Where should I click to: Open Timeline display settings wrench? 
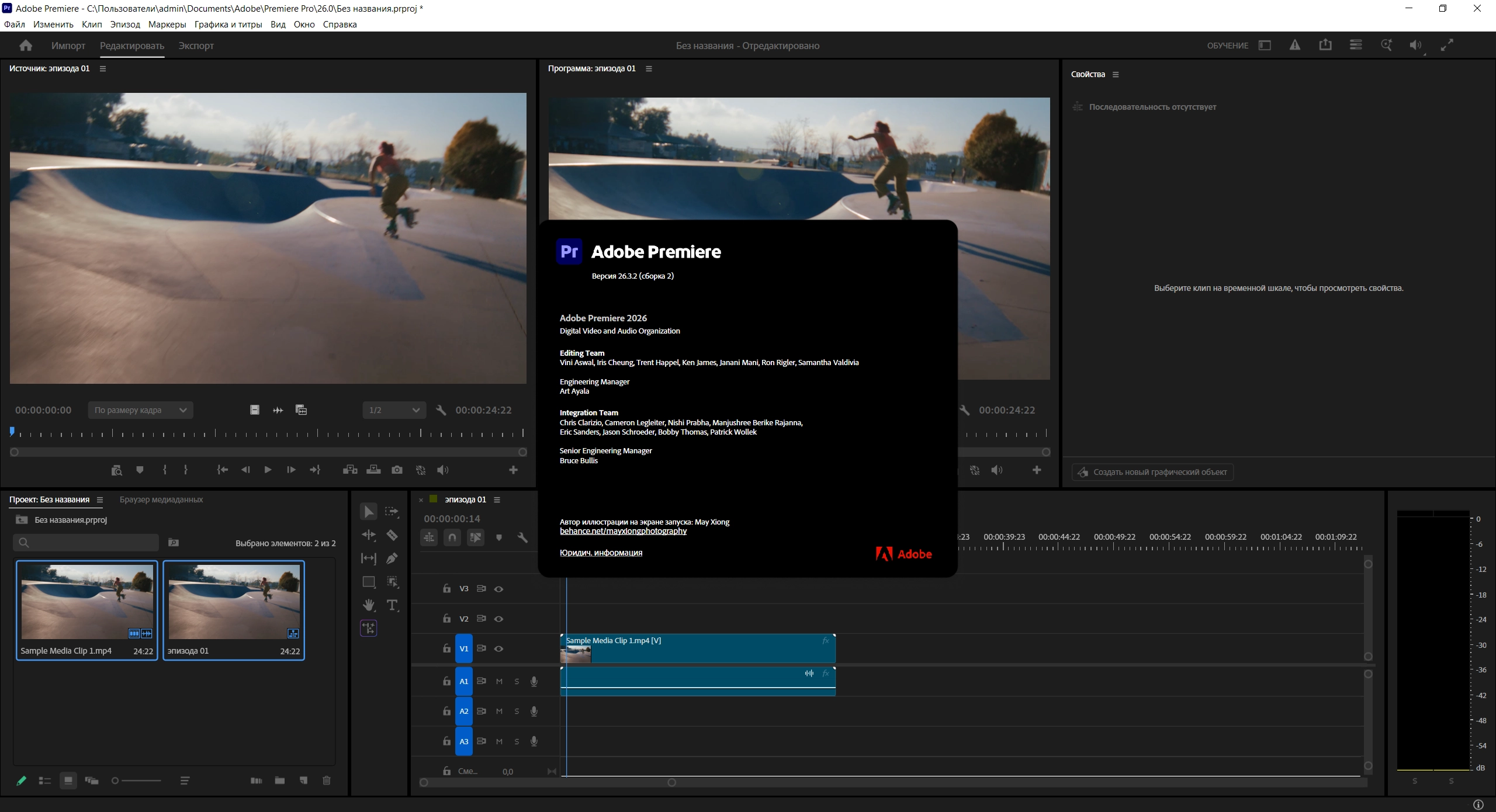point(522,537)
